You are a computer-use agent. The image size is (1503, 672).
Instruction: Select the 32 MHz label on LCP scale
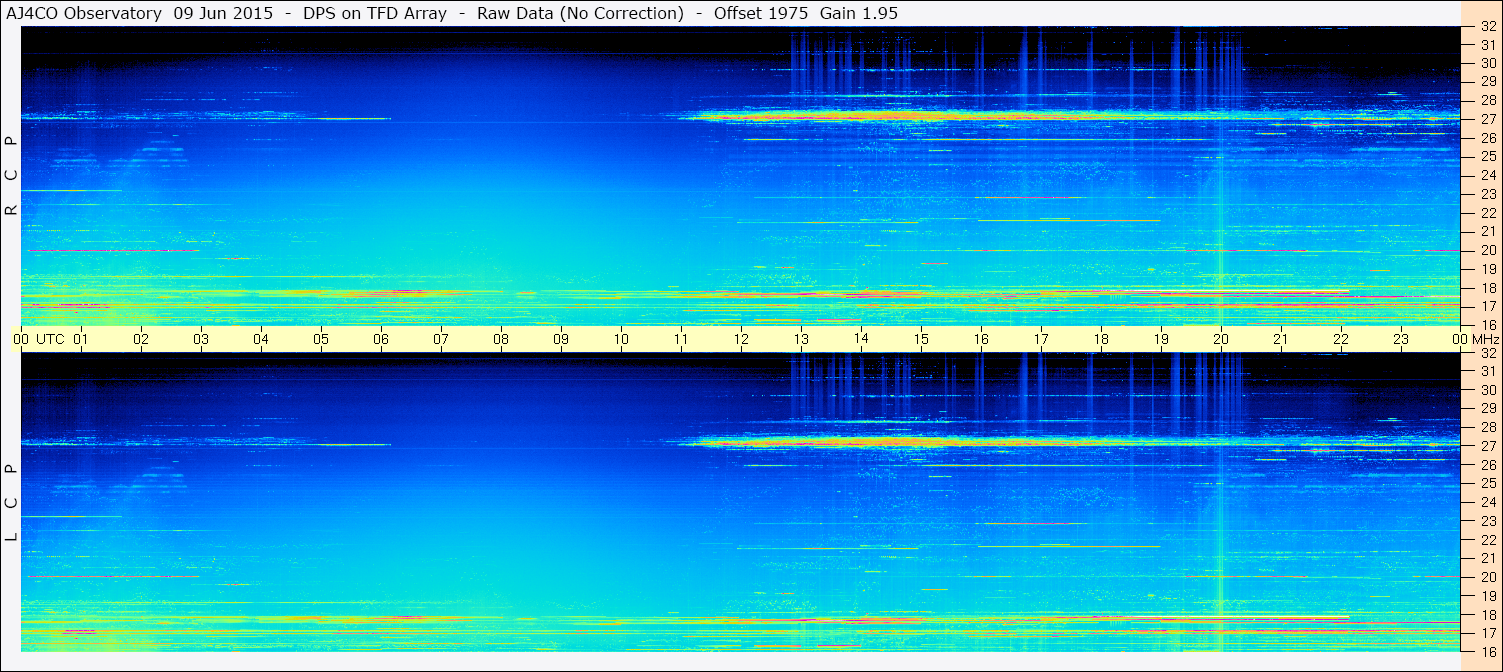pos(1487,353)
